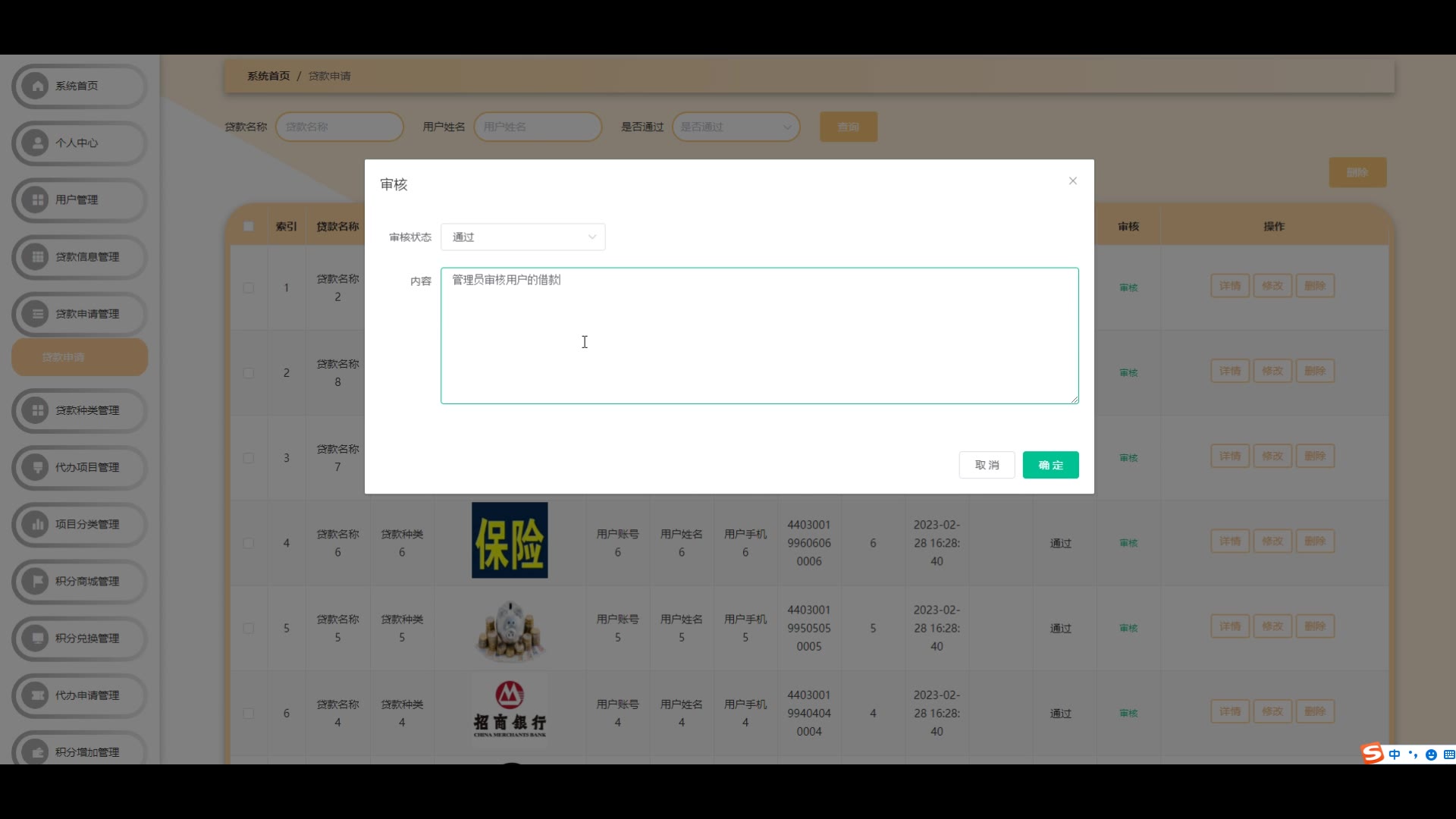Toggle the select-all checkbox in table header
Viewport: 1456px width, 819px height.
coord(249,226)
